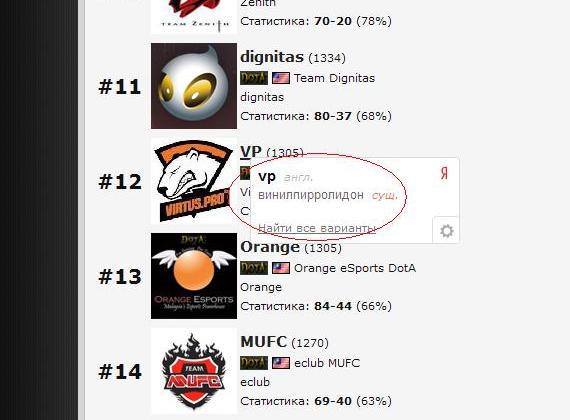Select the 'Team Dignitas' full name text

(334, 78)
